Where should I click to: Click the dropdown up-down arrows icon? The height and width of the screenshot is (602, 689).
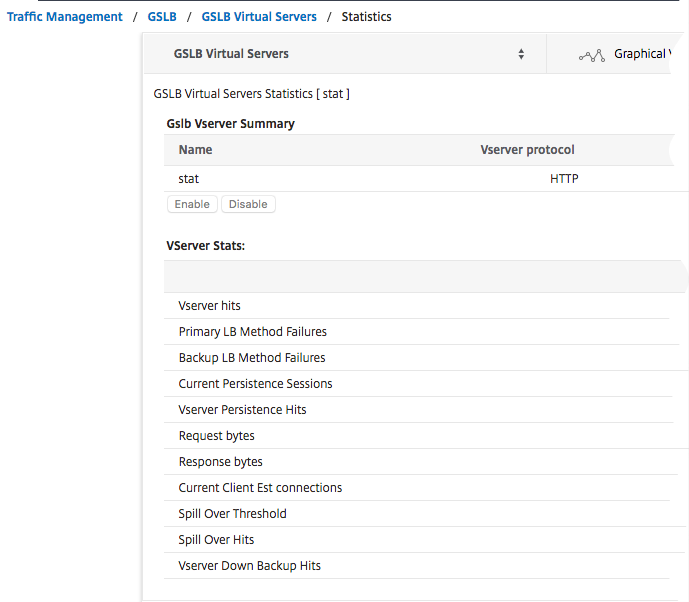(521, 54)
